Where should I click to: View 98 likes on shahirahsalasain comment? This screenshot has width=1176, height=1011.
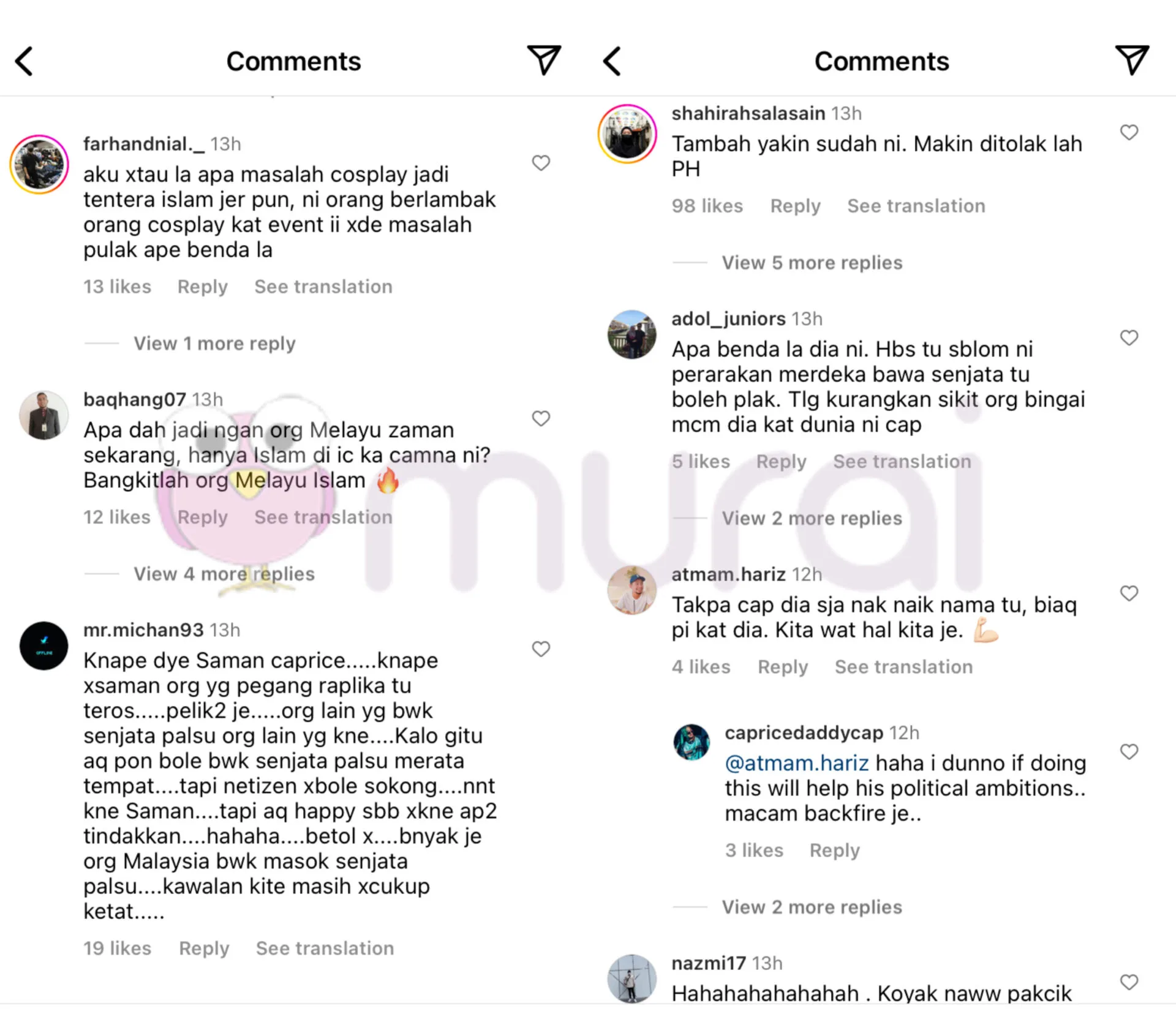707,206
